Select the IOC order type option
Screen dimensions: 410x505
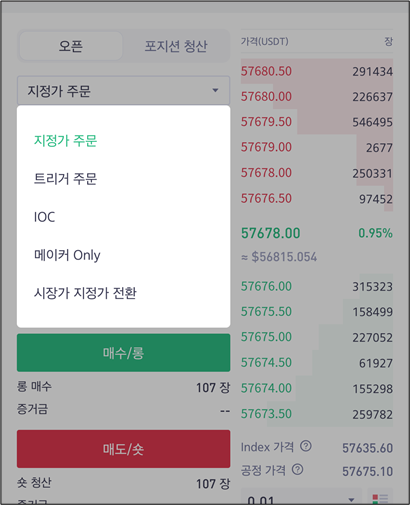[x=44, y=217]
